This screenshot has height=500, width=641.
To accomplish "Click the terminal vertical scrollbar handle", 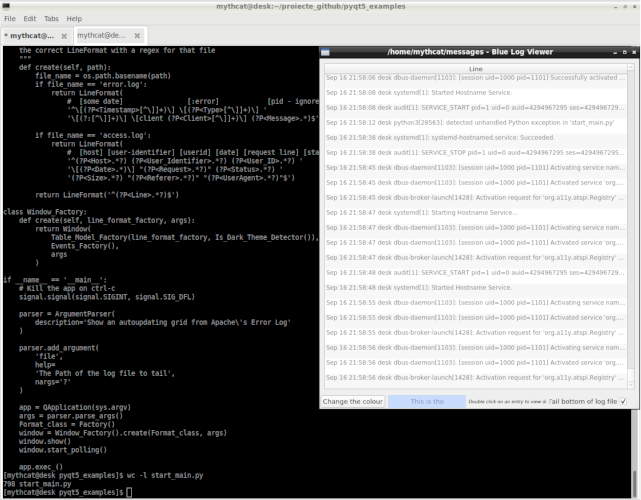I will pyautogui.click(x=635, y=484).
